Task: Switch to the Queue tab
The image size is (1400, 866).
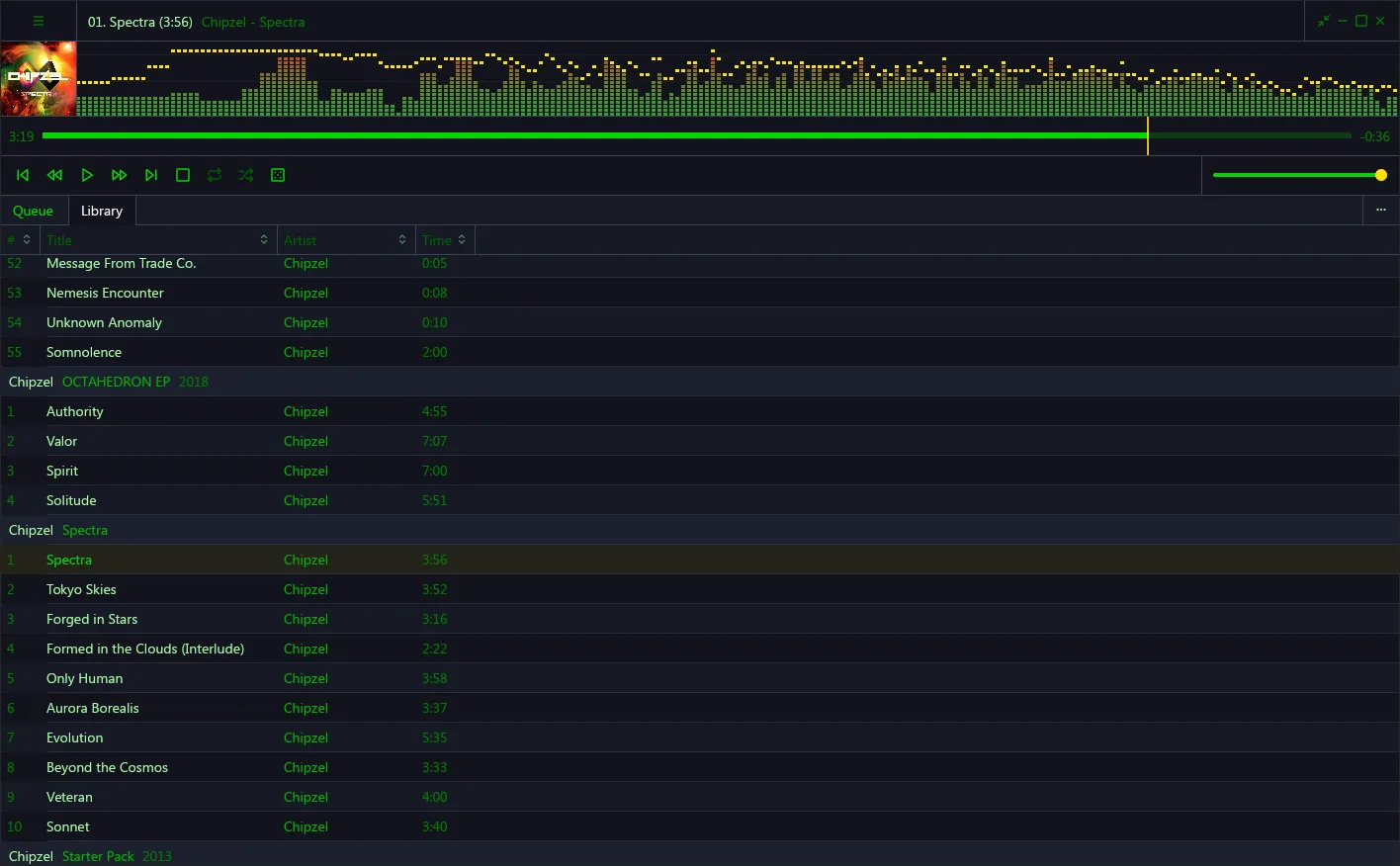Action: point(34,211)
